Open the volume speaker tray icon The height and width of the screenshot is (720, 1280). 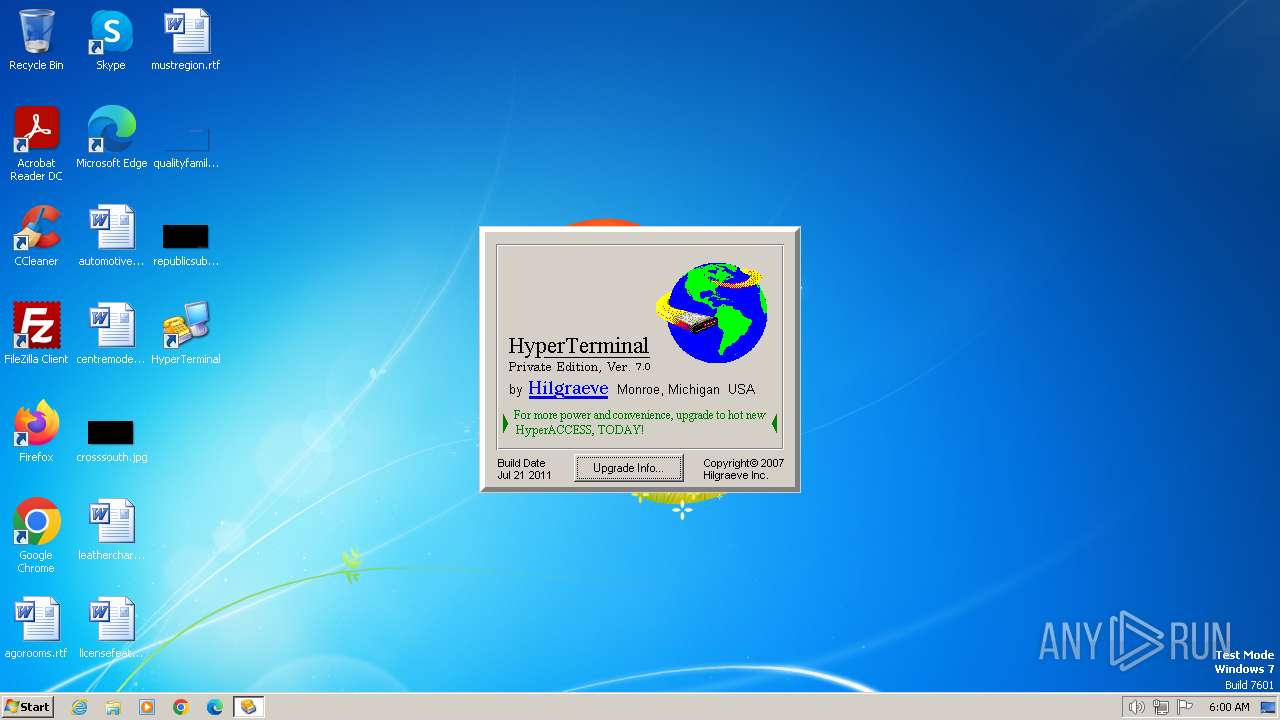[1136, 707]
